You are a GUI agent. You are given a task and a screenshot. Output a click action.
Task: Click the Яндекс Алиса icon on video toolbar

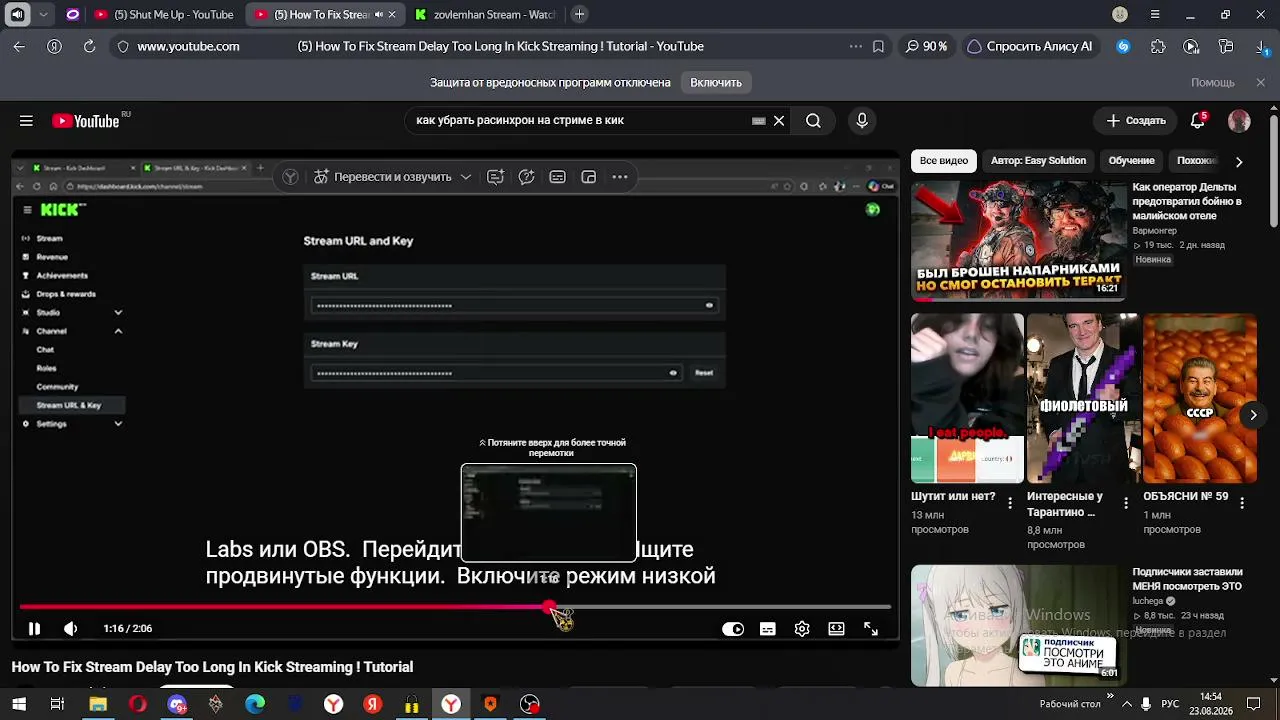pyautogui.click(x=290, y=177)
